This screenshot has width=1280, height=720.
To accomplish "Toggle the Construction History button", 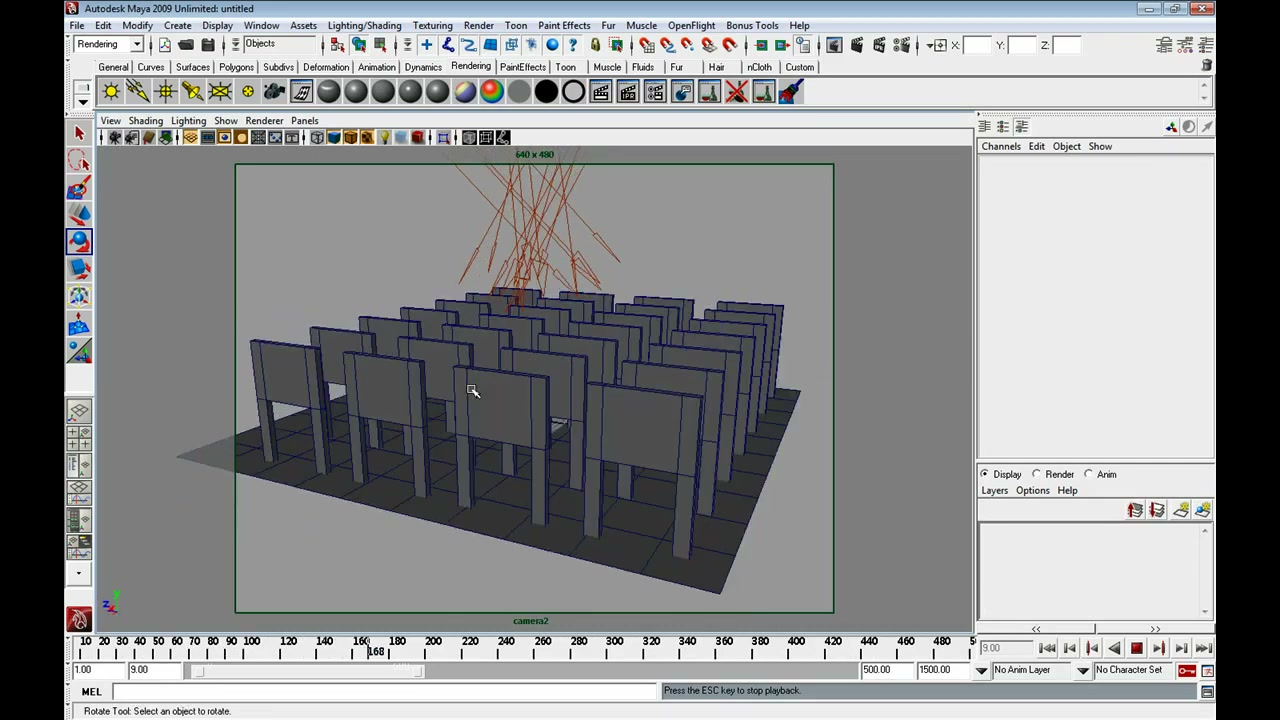I will (x=802, y=45).
